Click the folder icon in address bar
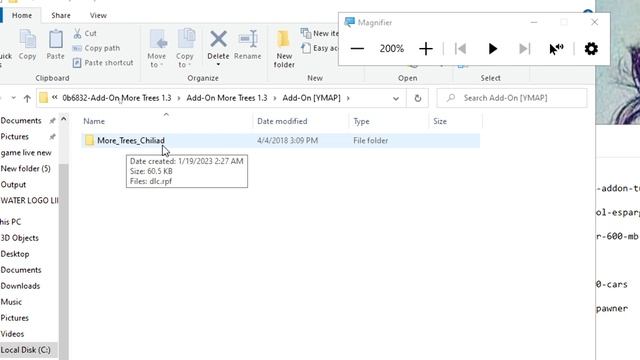The height and width of the screenshot is (360, 640). pyautogui.click(x=44, y=98)
